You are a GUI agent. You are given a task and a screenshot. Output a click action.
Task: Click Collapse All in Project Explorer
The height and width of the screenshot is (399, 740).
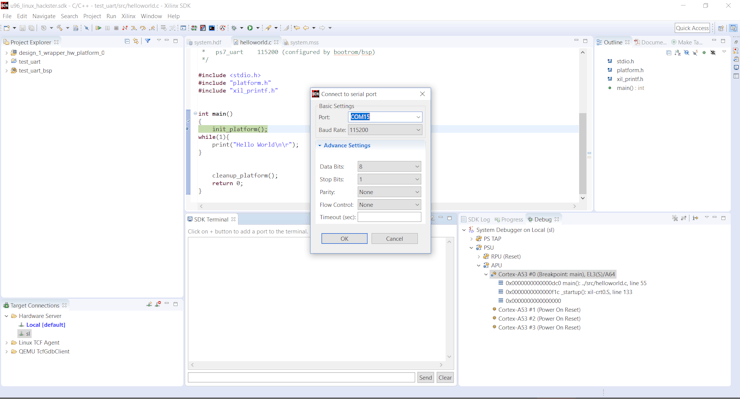(127, 41)
